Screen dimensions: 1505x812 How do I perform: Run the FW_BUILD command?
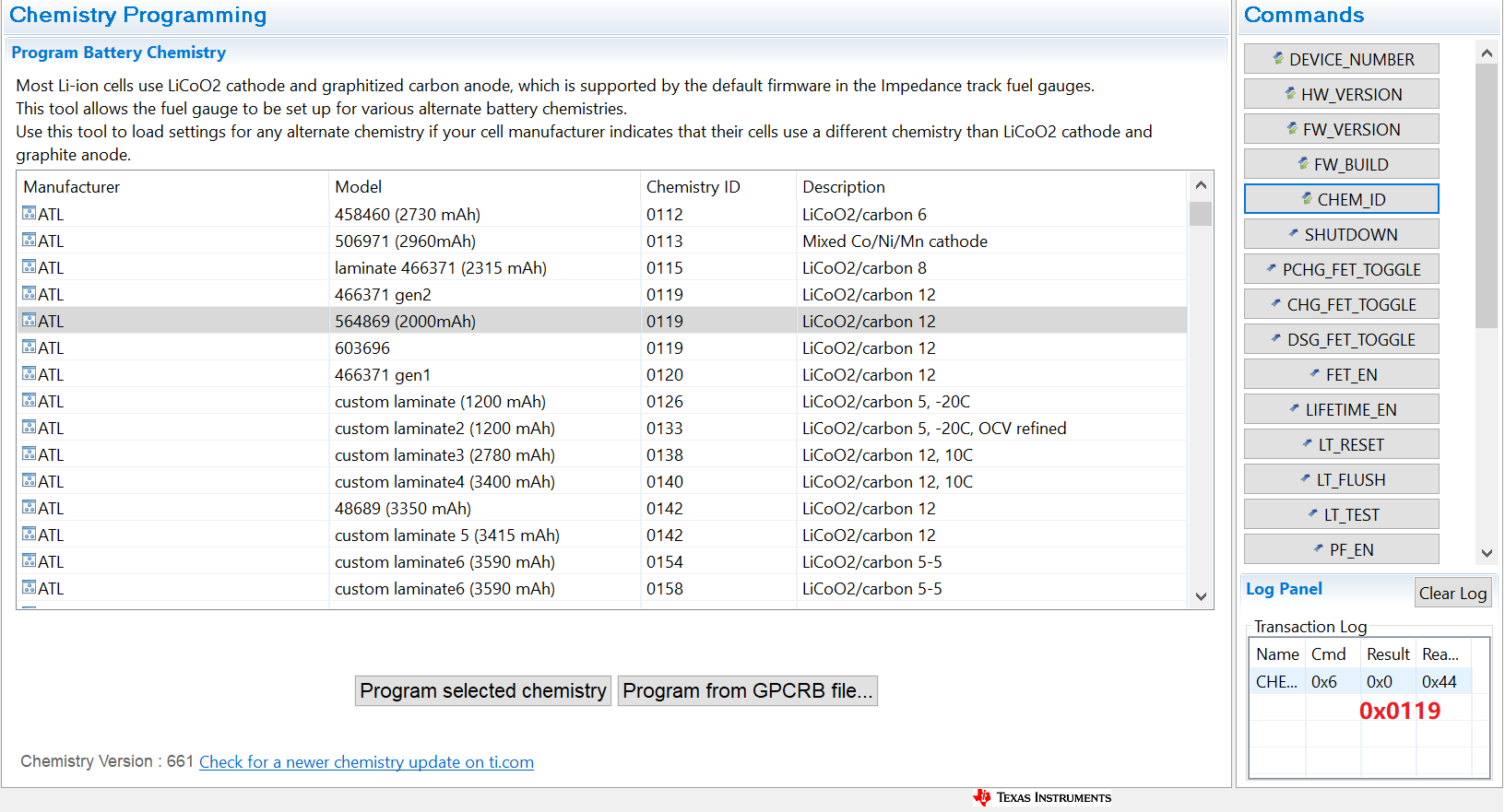coord(1341,164)
